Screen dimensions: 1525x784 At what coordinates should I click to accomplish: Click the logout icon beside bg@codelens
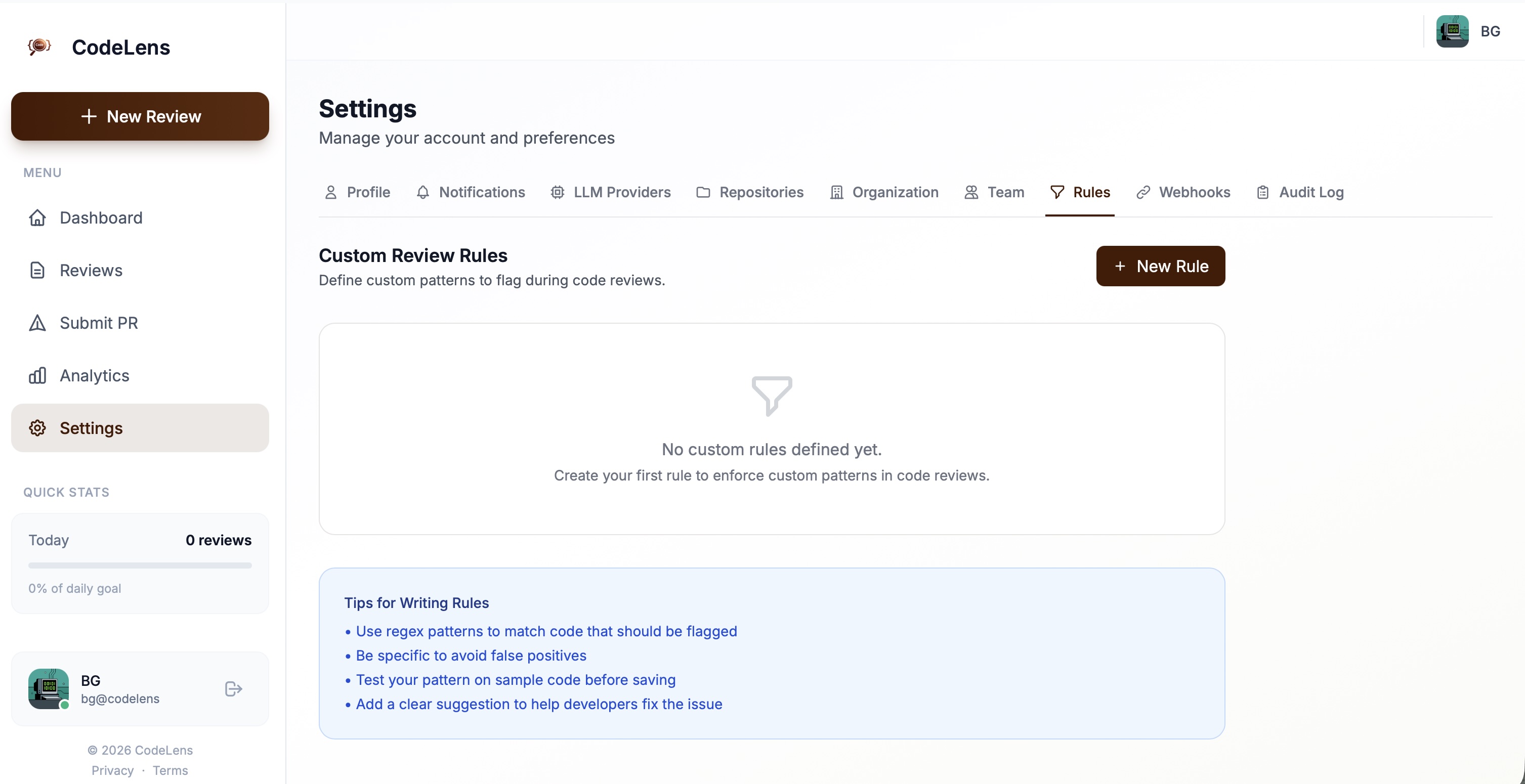coord(233,689)
